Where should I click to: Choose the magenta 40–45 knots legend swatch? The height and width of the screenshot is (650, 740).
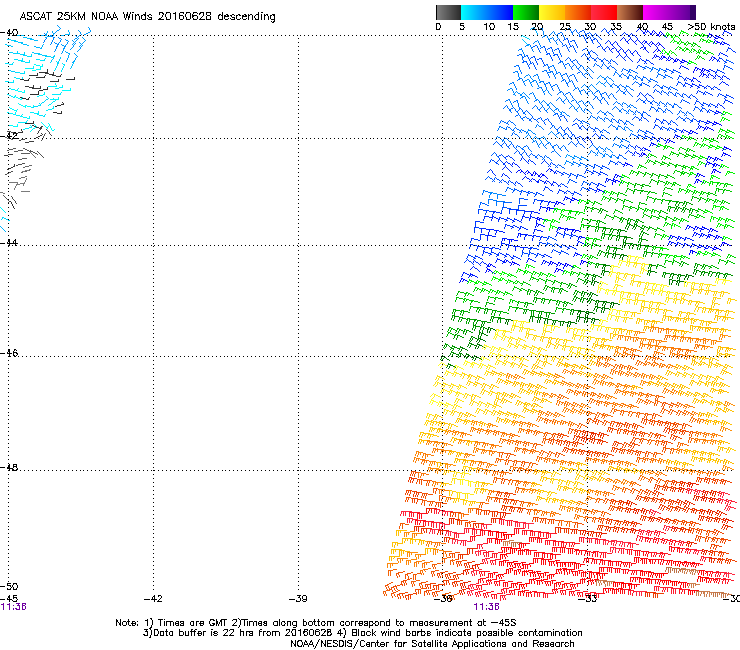656,12
